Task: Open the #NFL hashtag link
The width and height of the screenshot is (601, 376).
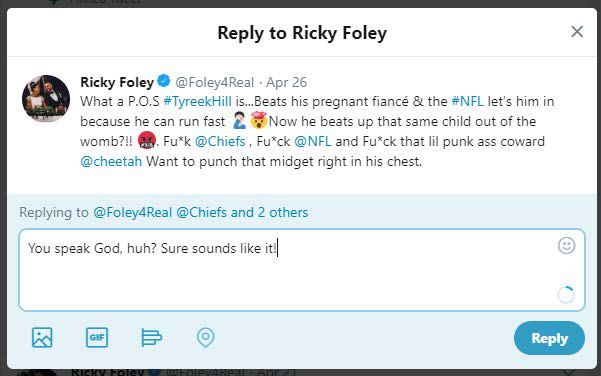Action: 467,102
